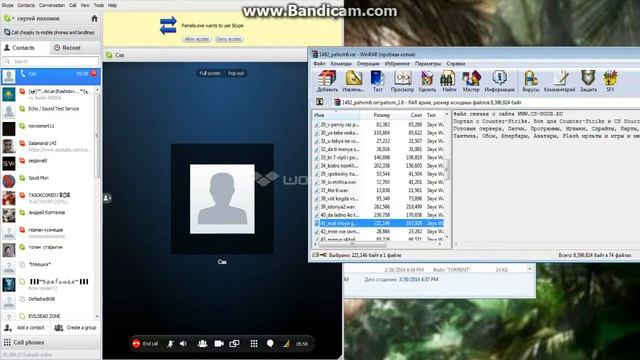Click Create a group in Skype
The image size is (640, 360).
[x=76, y=328]
